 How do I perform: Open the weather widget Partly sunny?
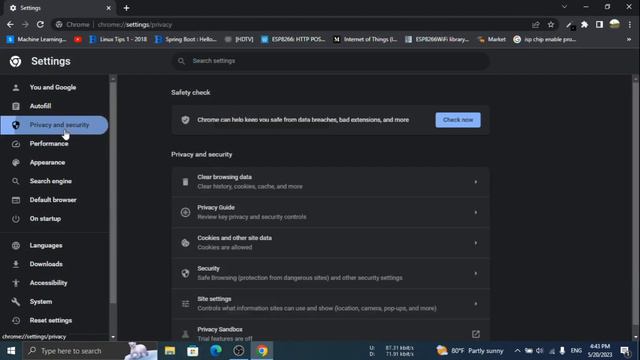[470, 351]
